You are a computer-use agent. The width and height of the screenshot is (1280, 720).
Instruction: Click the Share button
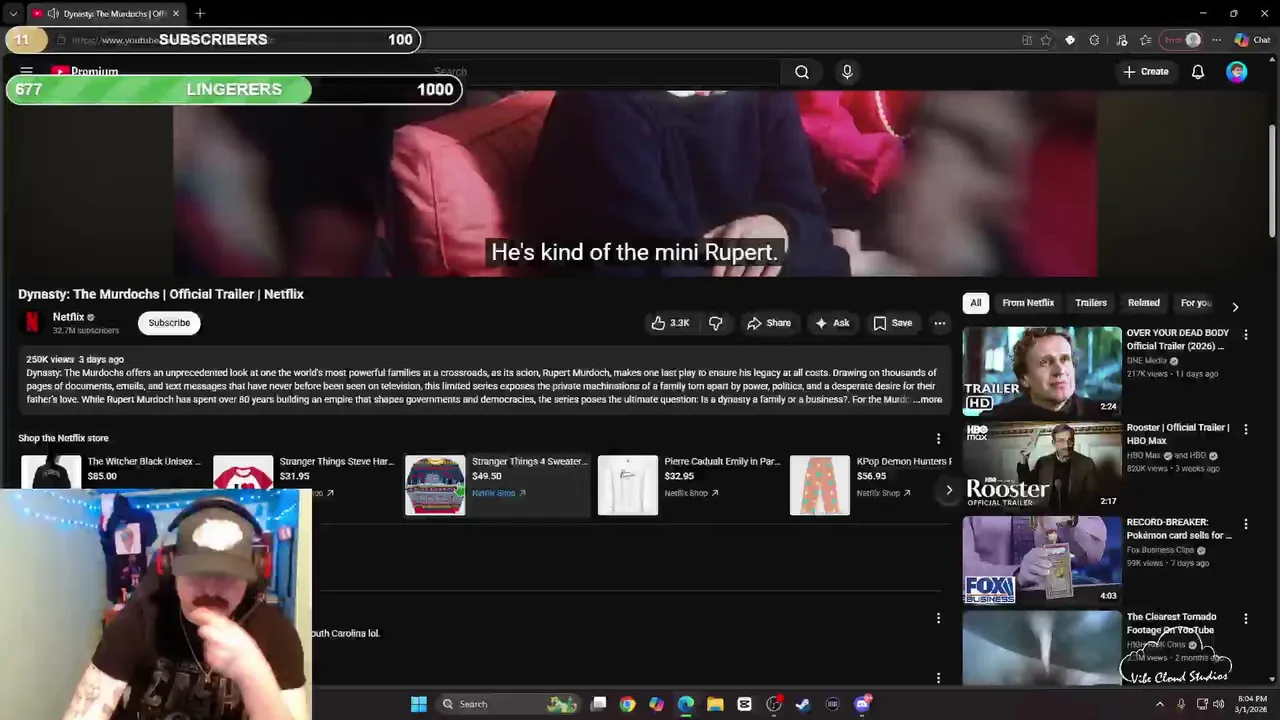(x=769, y=323)
